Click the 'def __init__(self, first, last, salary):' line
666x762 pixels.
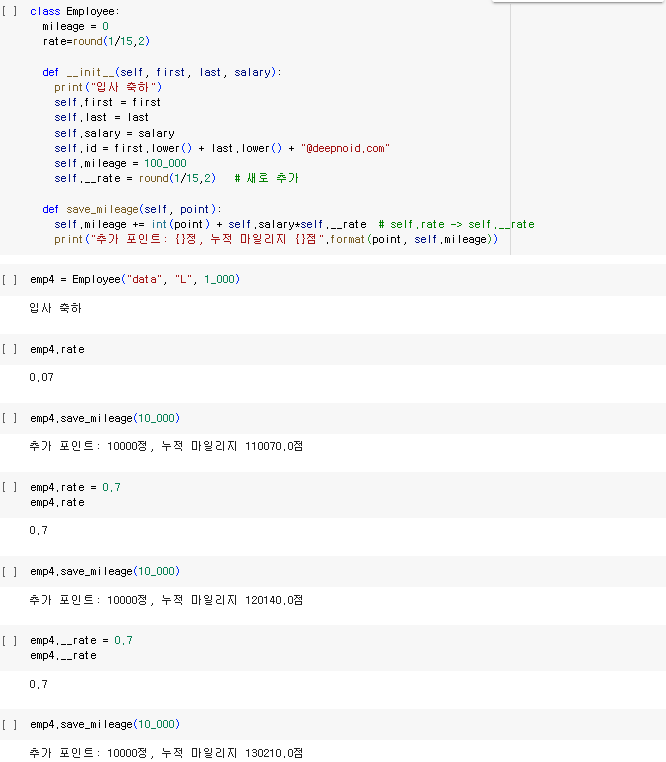click(162, 72)
